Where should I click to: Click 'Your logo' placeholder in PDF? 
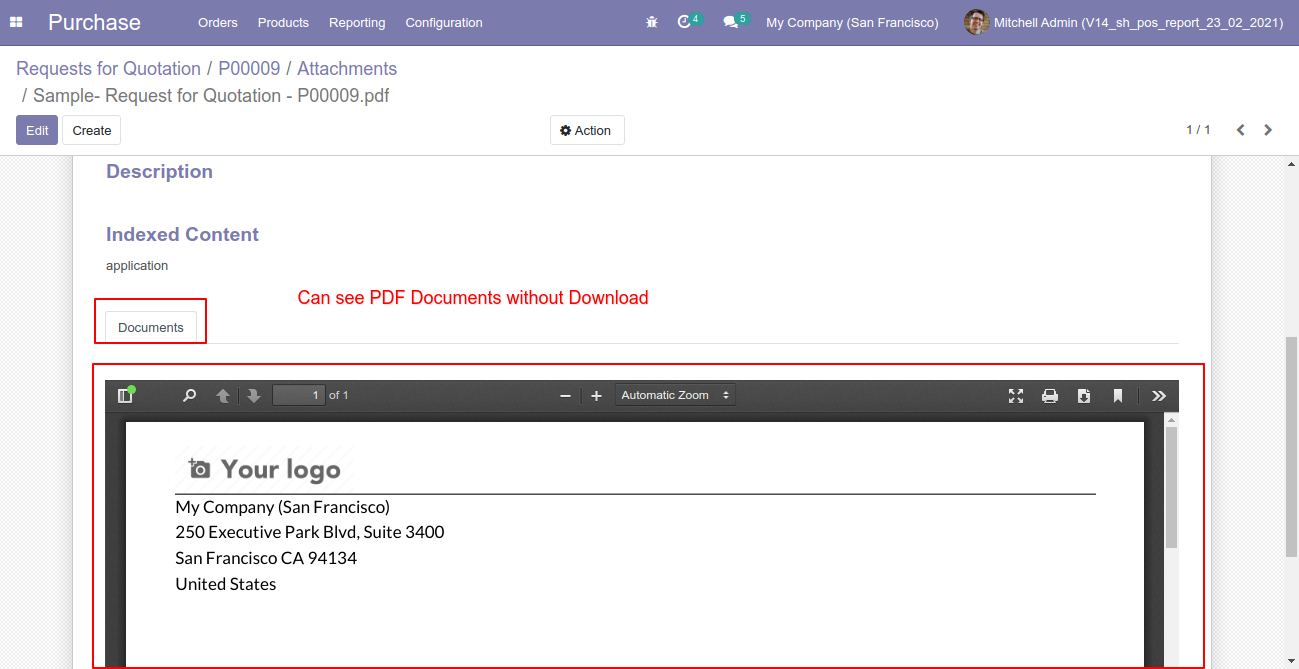pos(264,469)
